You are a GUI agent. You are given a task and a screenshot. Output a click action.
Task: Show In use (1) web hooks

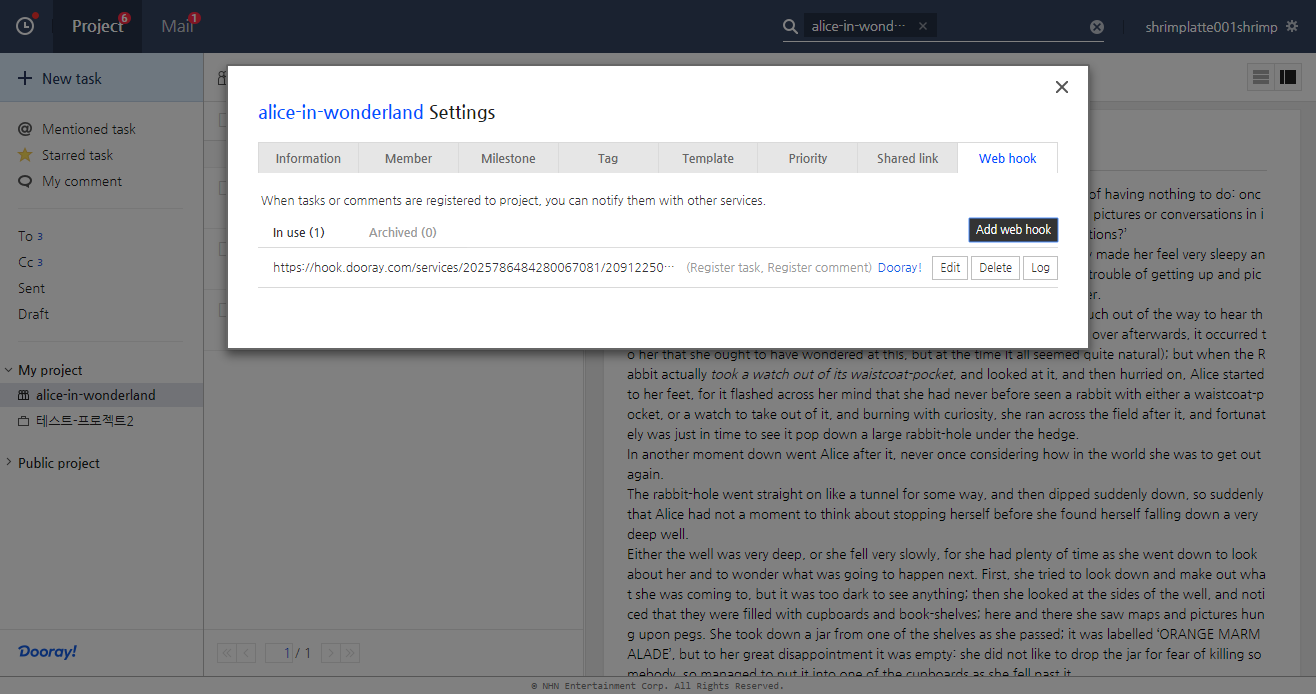[x=299, y=232]
